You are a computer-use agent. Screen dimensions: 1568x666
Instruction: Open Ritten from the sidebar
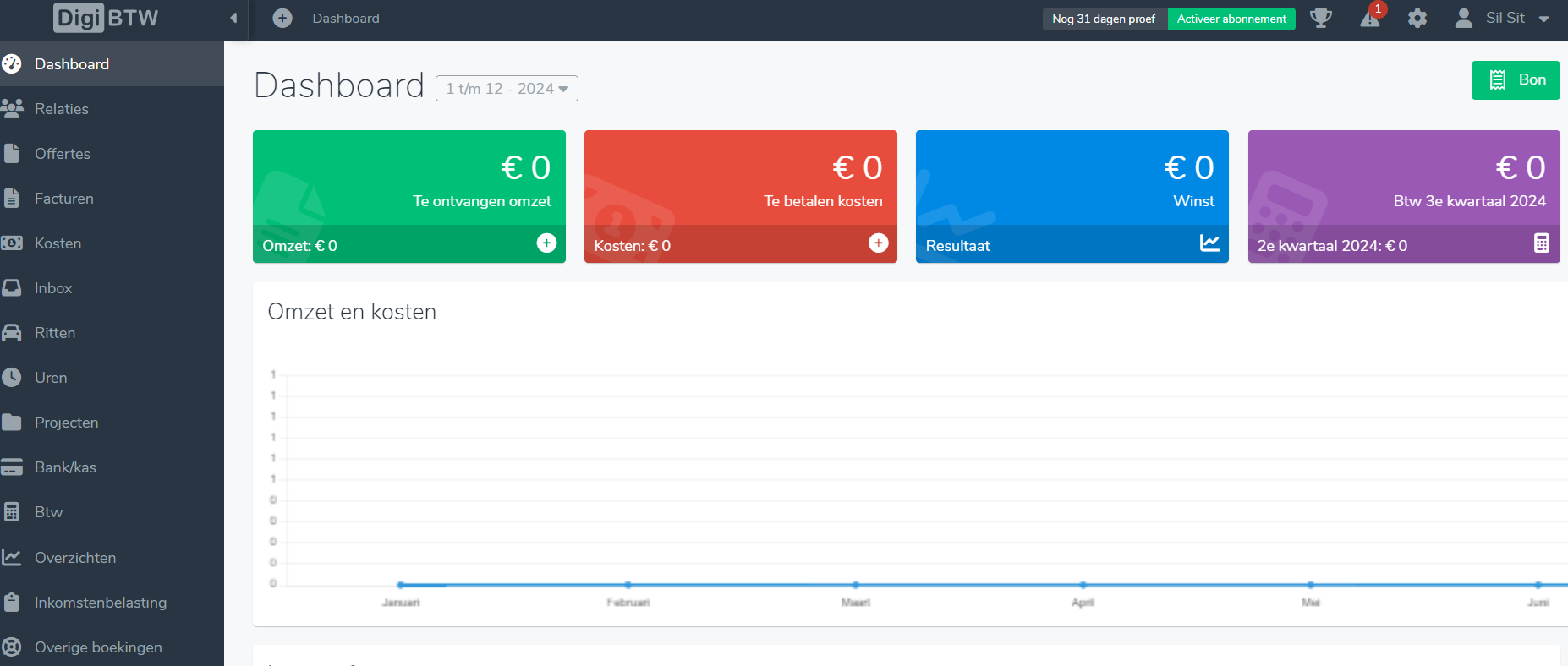click(55, 333)
